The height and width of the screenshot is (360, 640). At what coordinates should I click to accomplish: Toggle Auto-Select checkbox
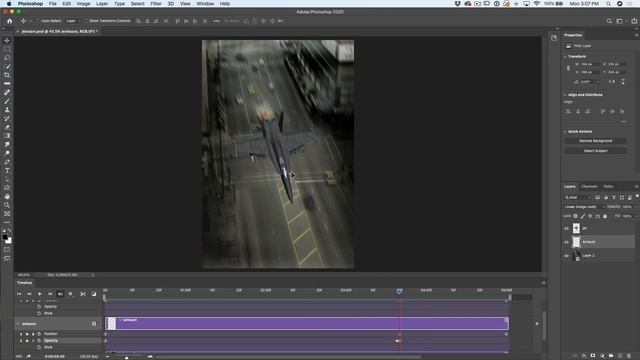39,21
